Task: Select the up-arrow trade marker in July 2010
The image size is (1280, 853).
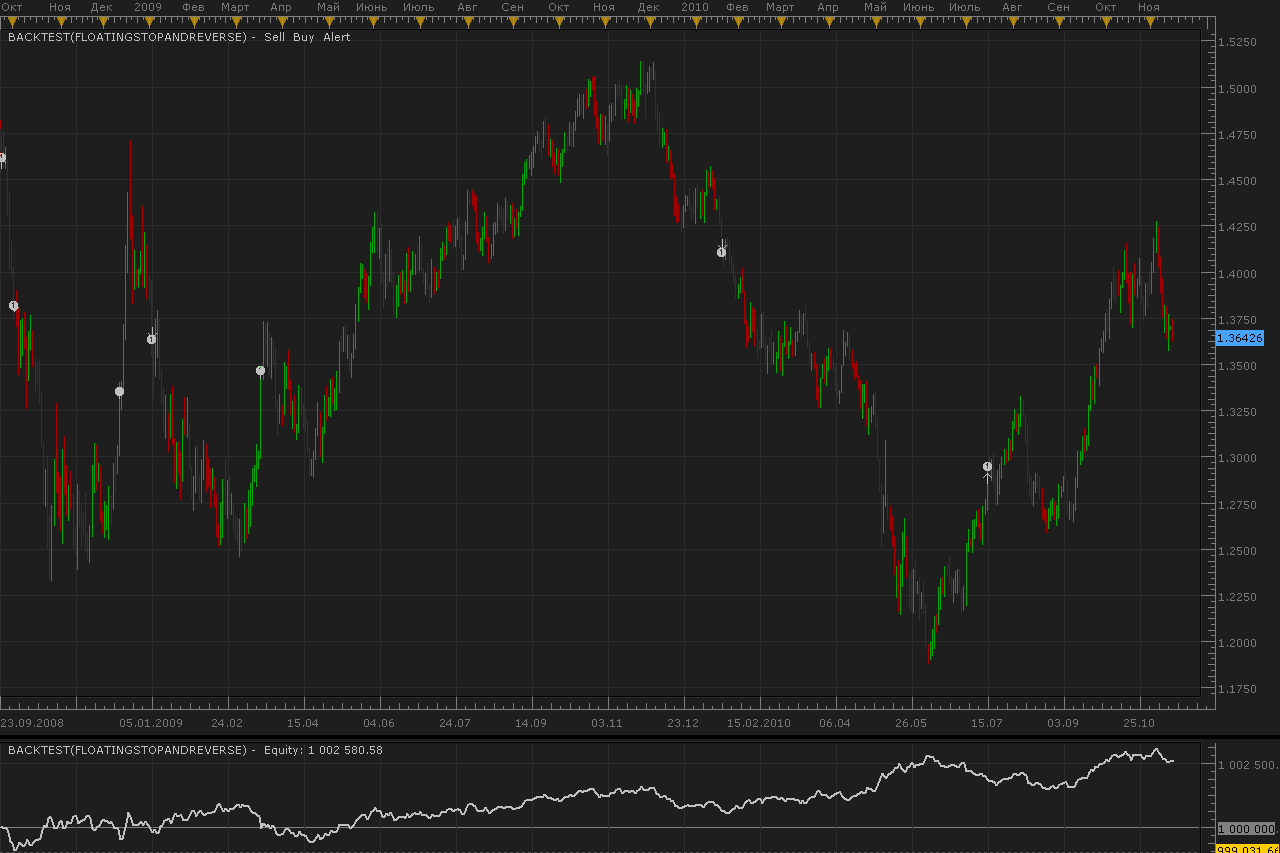Action: 988,470
